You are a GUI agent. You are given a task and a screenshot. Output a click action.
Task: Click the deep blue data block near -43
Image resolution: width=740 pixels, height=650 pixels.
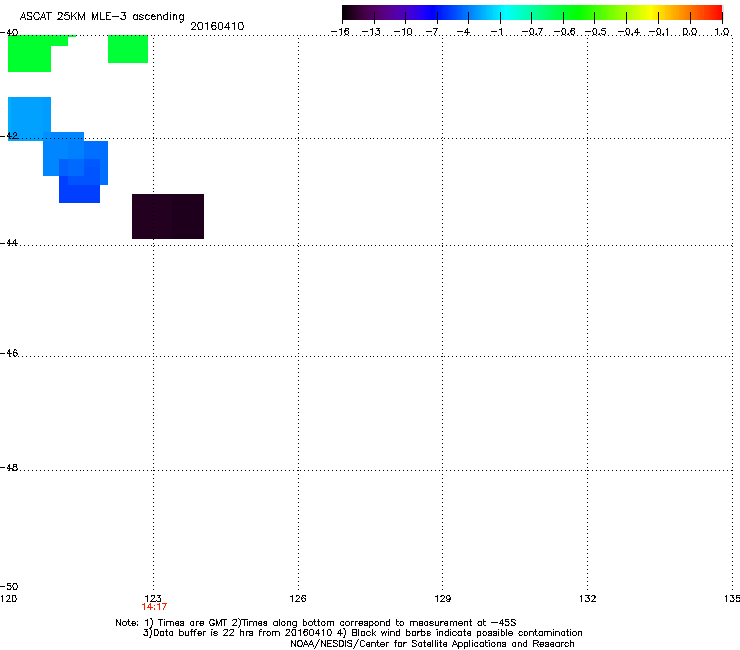(x=79, y=188)
